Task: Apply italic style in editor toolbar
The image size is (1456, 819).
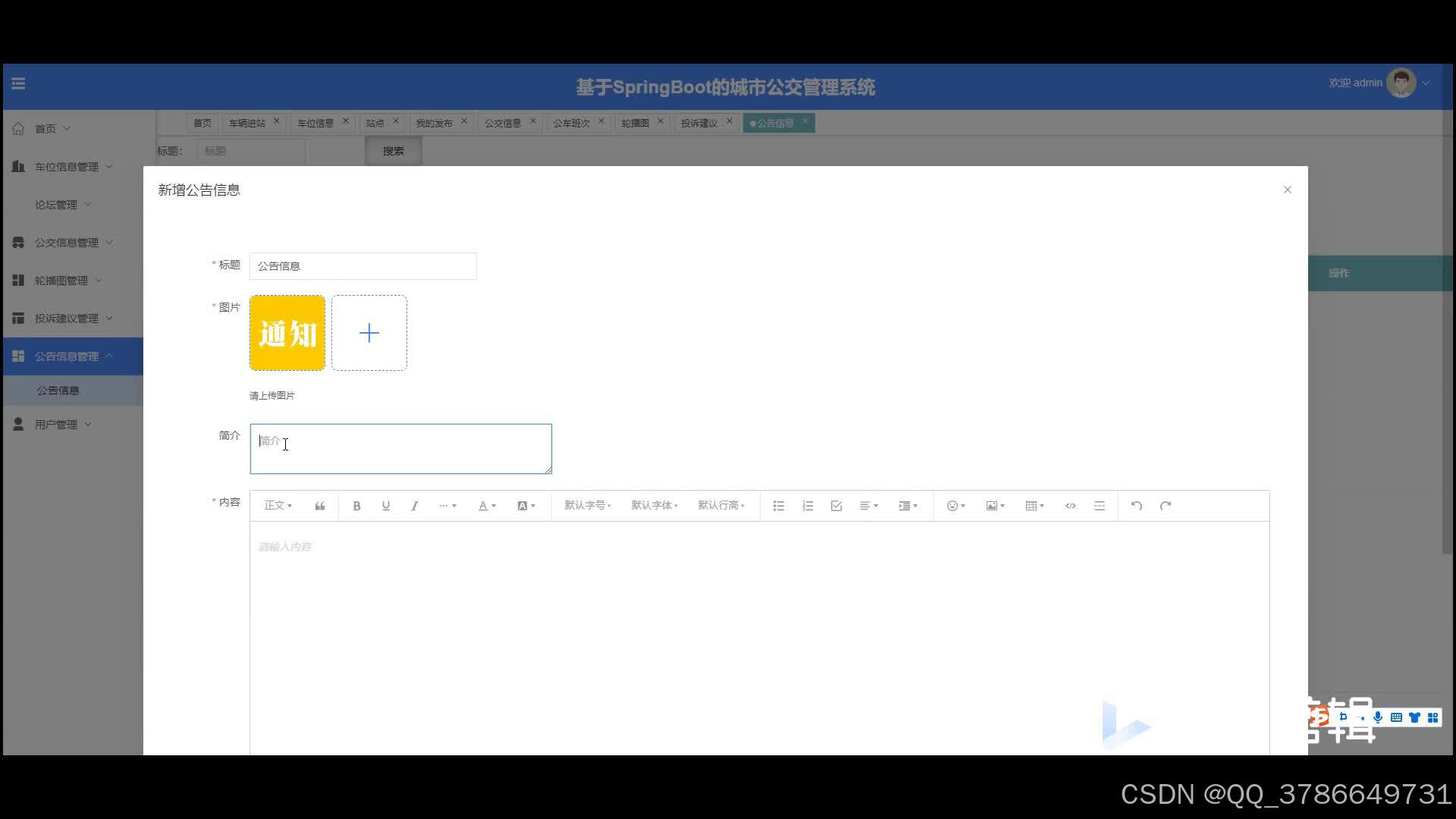Action: point(414,506)
